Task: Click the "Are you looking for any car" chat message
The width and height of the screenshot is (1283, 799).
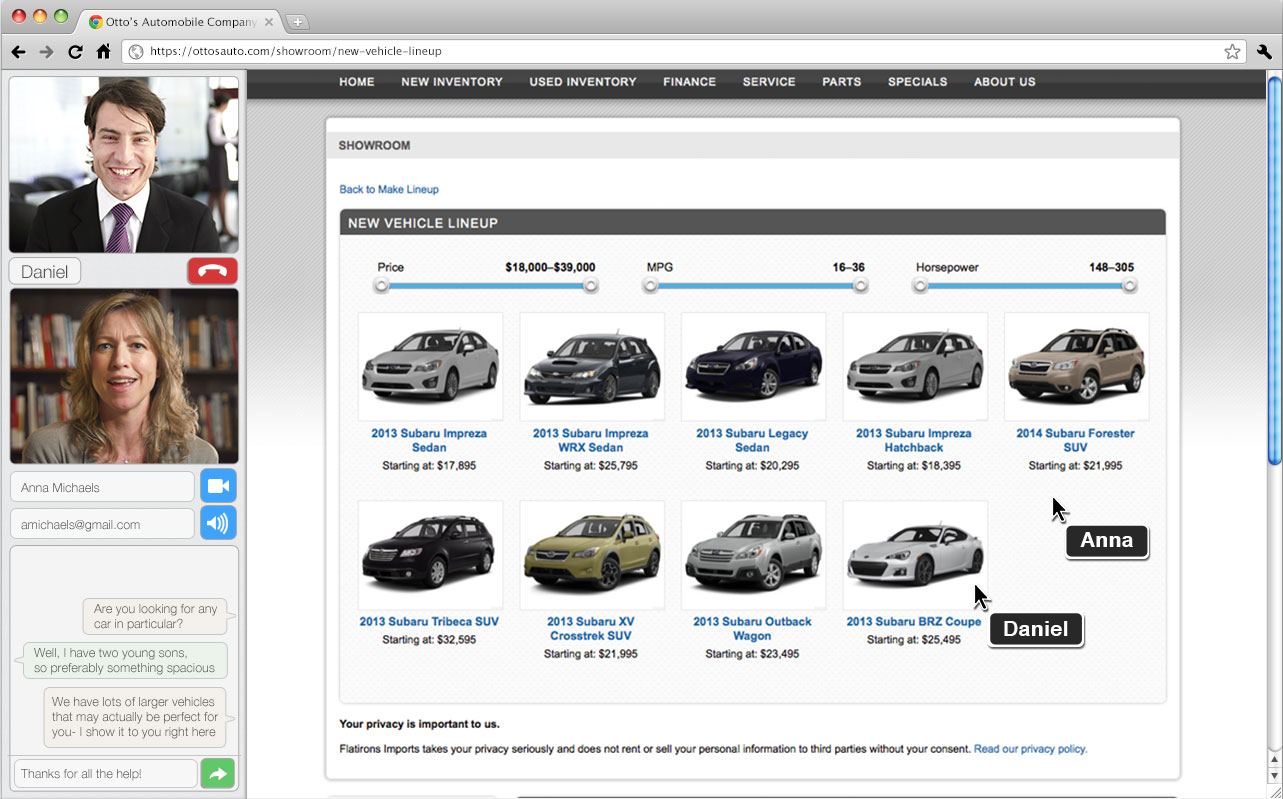Action: pos(155,616)
